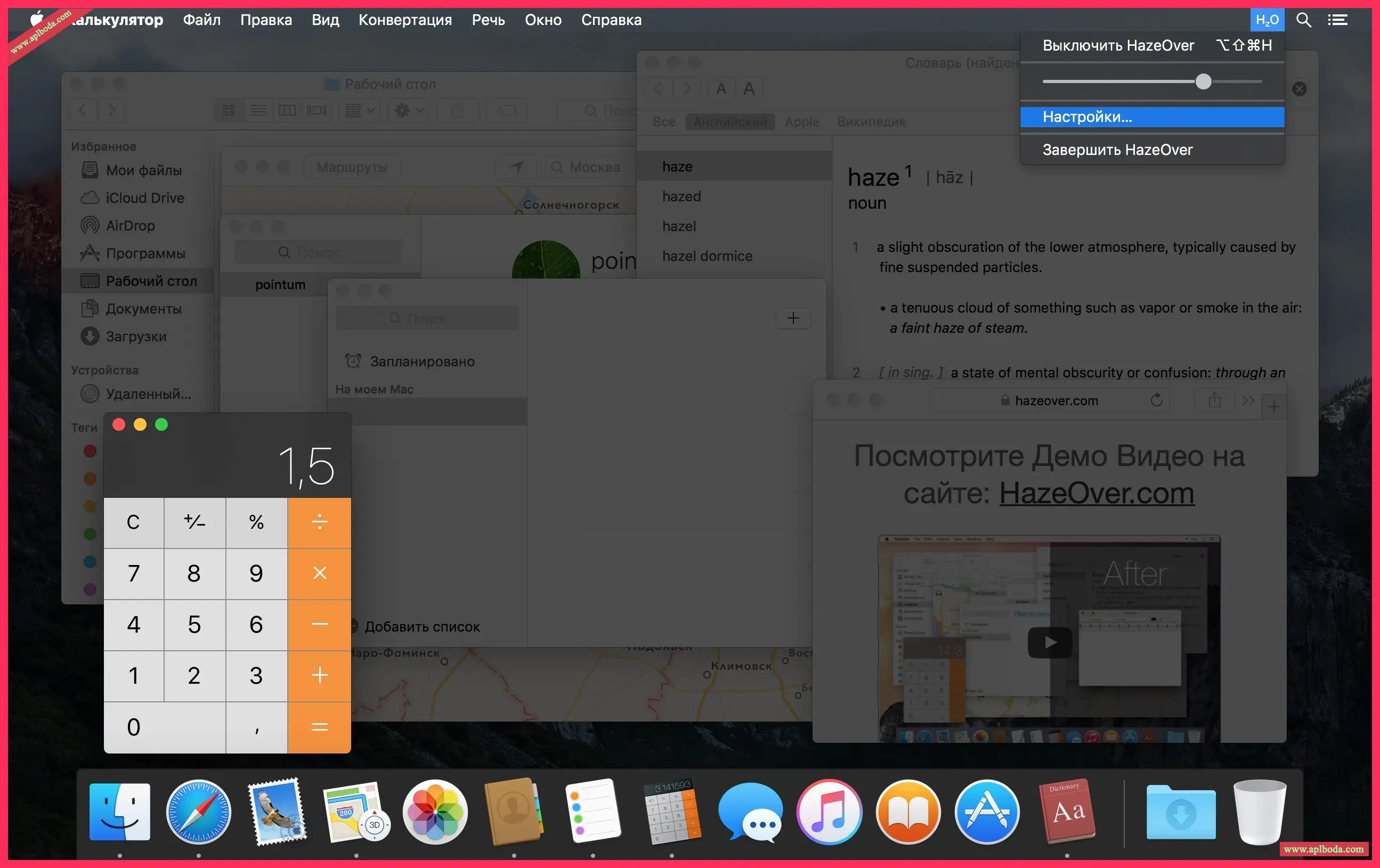Open Spotlight search in menu bar
Viewport: 1380px width, 868px height.
[x=1304, y=20]
